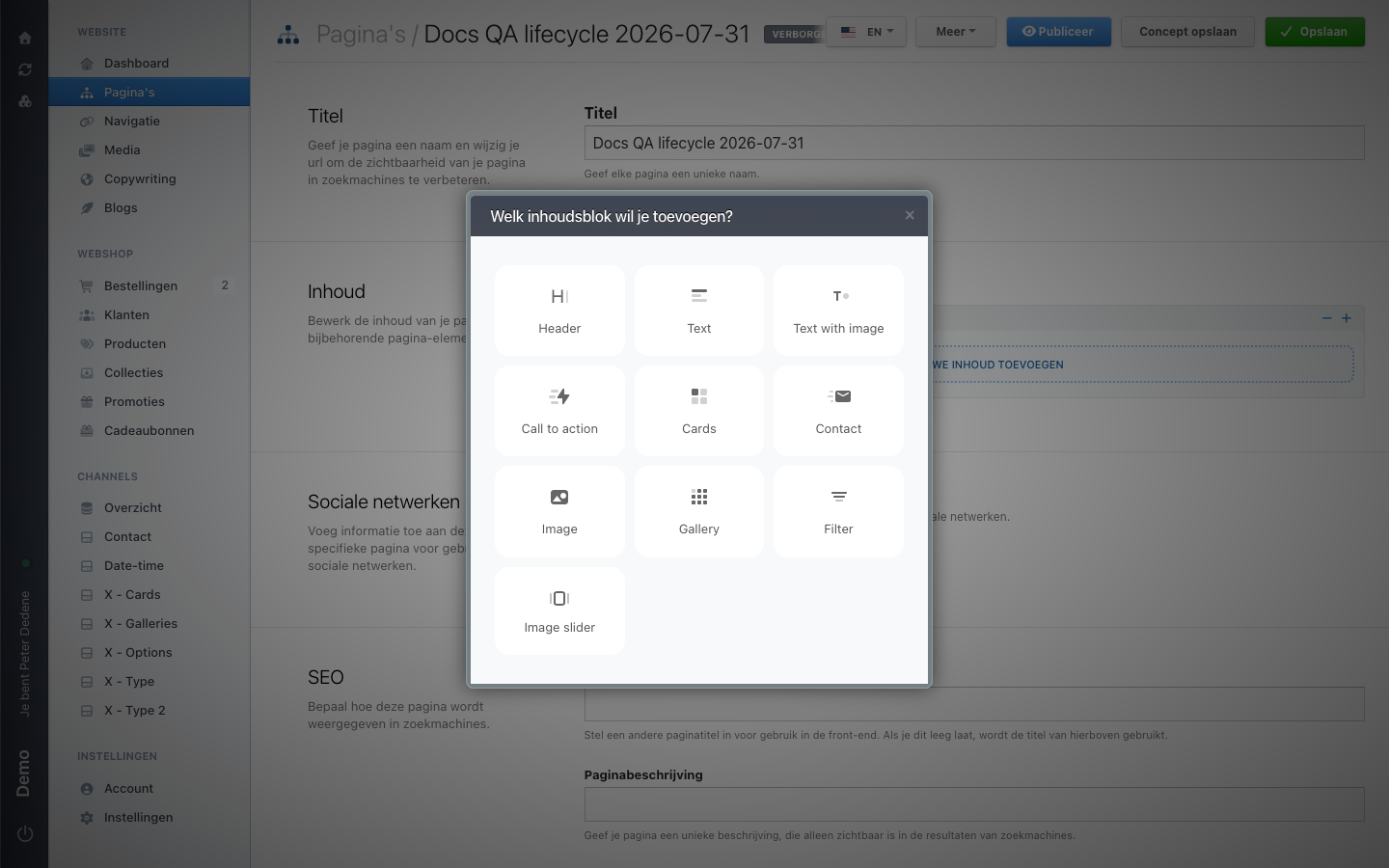Screen dimensions: 1389x868
Task: Open X - Options channel
Action: (x=150, y=652)
